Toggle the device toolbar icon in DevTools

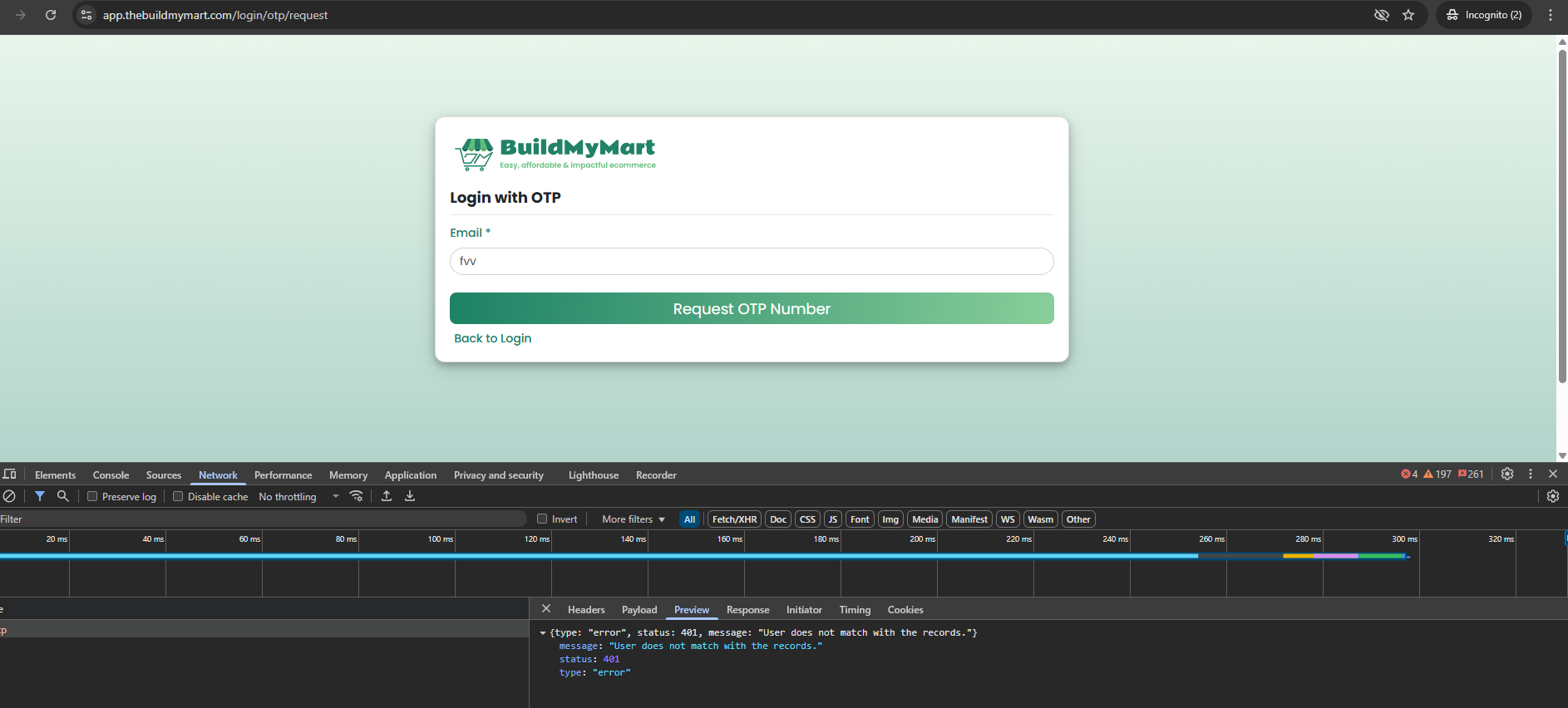tap(10, 474)
